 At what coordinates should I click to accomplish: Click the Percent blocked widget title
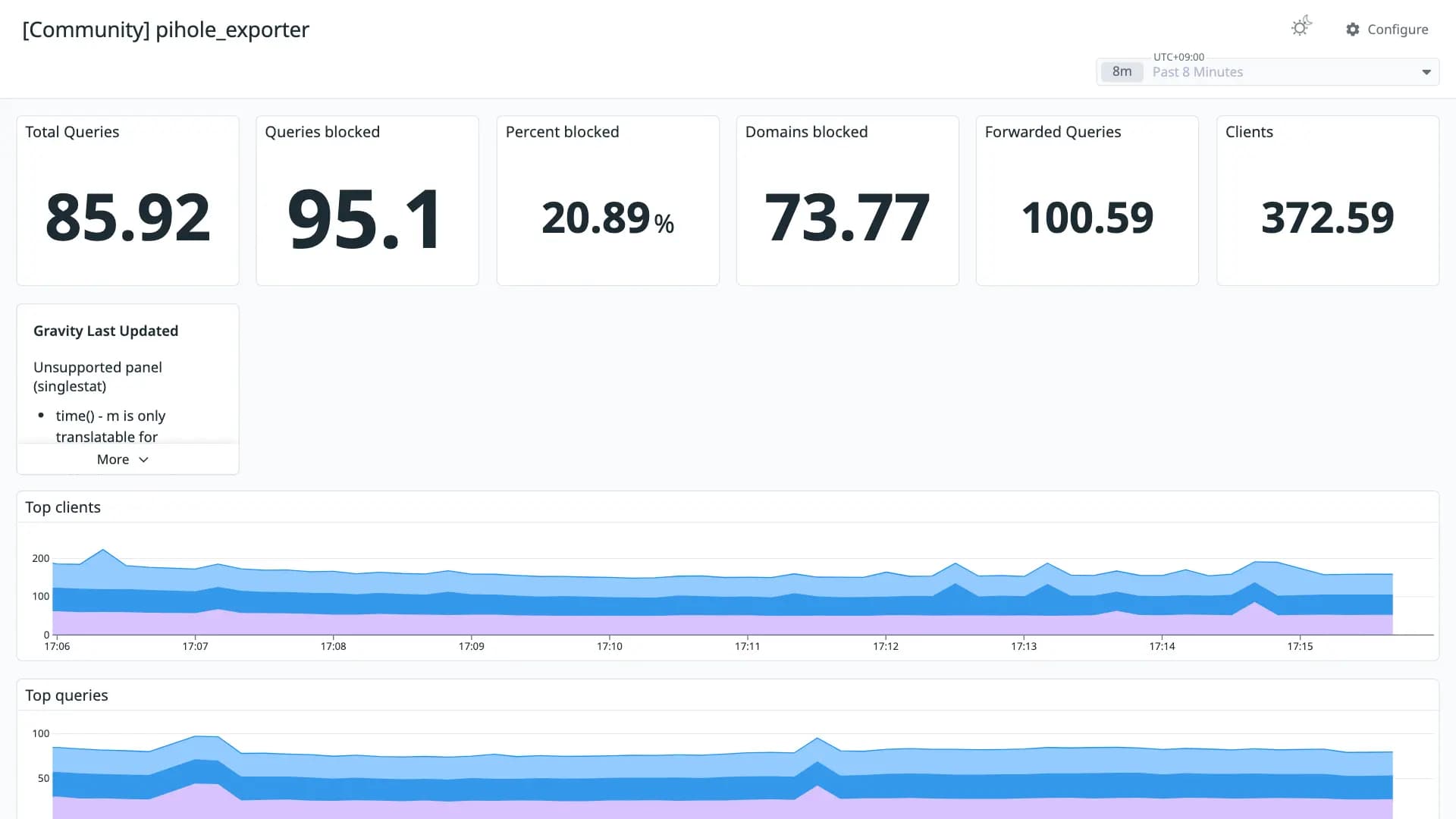click(562, 132)
